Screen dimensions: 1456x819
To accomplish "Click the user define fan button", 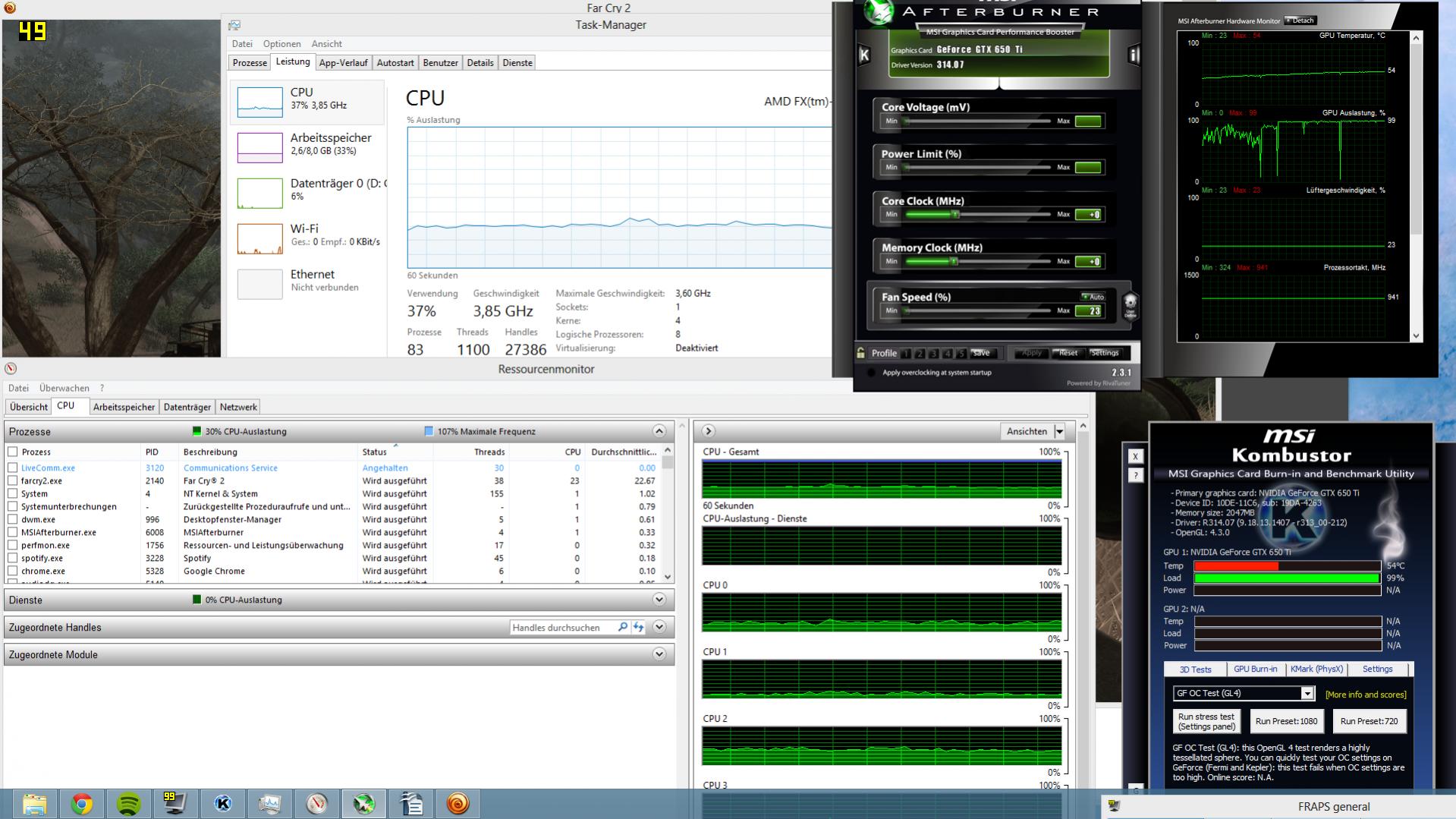I will point(1130,306).
